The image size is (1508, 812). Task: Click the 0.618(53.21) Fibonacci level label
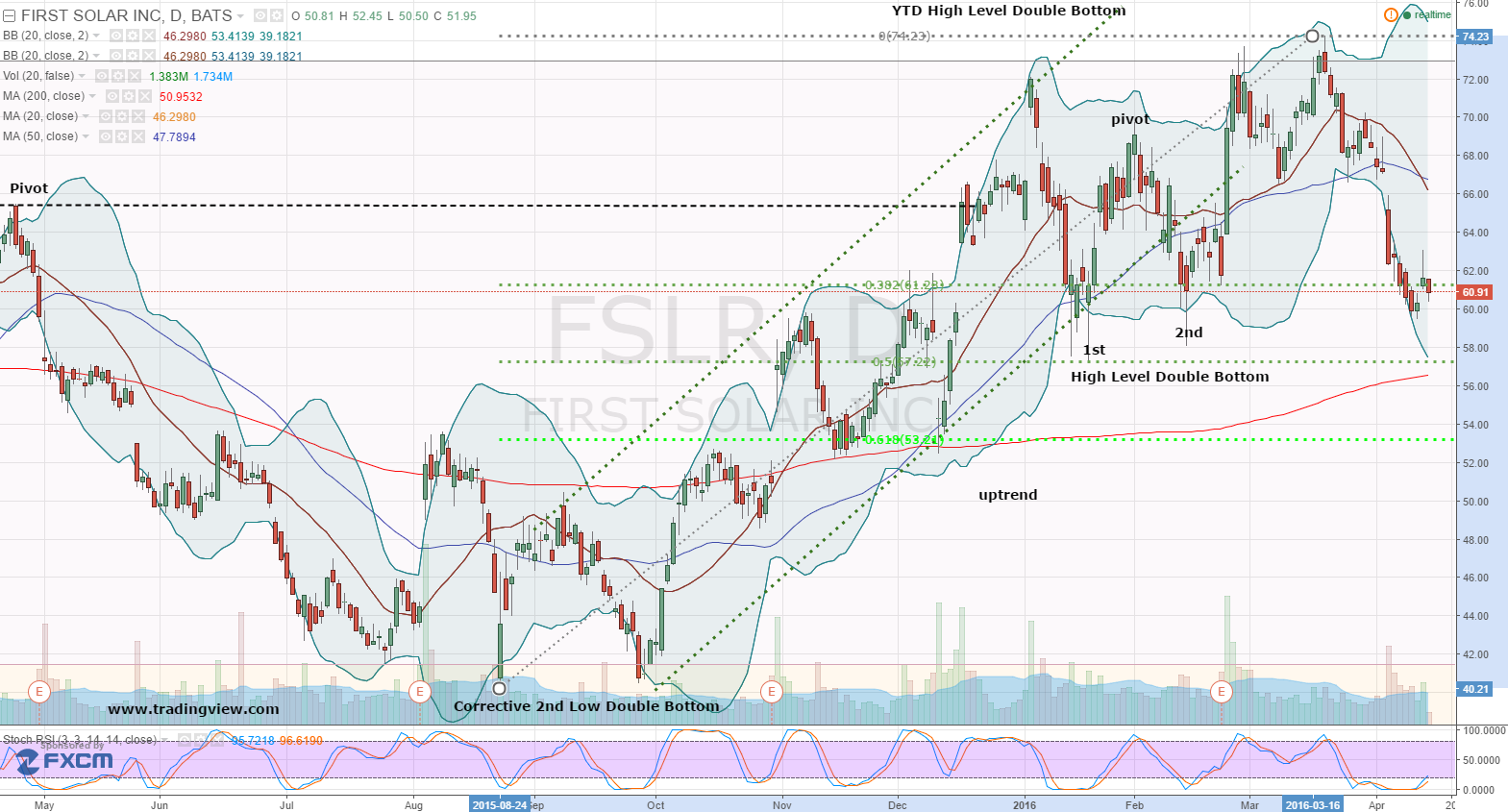tap(904, 440)
